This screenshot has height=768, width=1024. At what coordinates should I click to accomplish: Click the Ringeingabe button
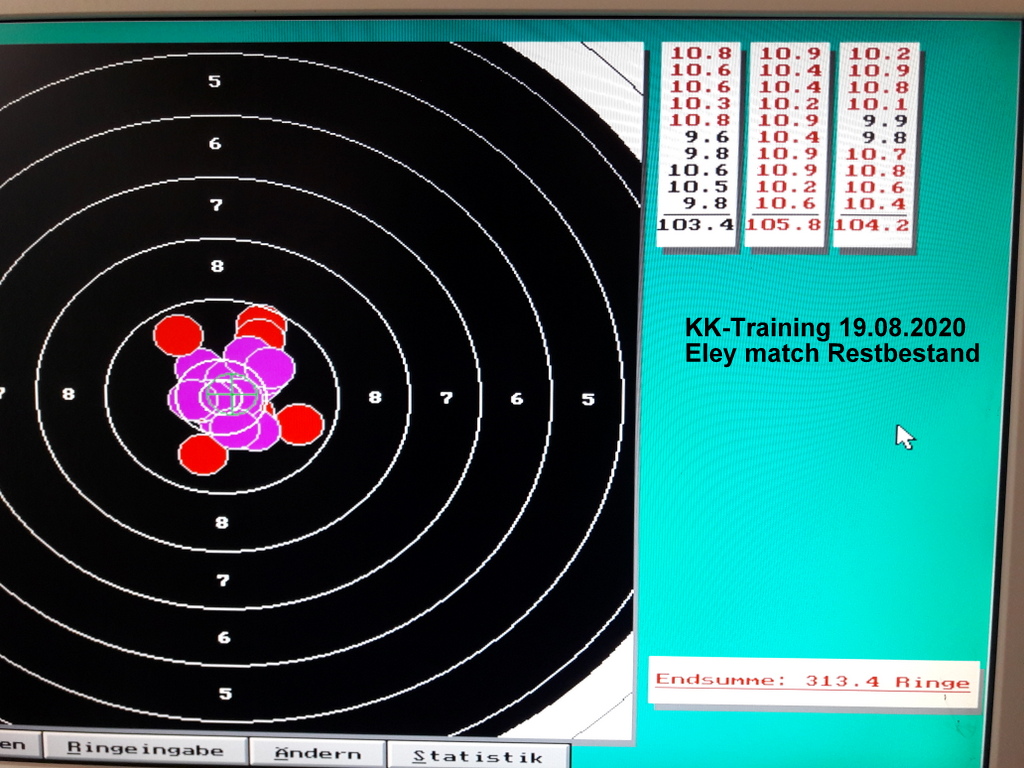tap(145, 752)
